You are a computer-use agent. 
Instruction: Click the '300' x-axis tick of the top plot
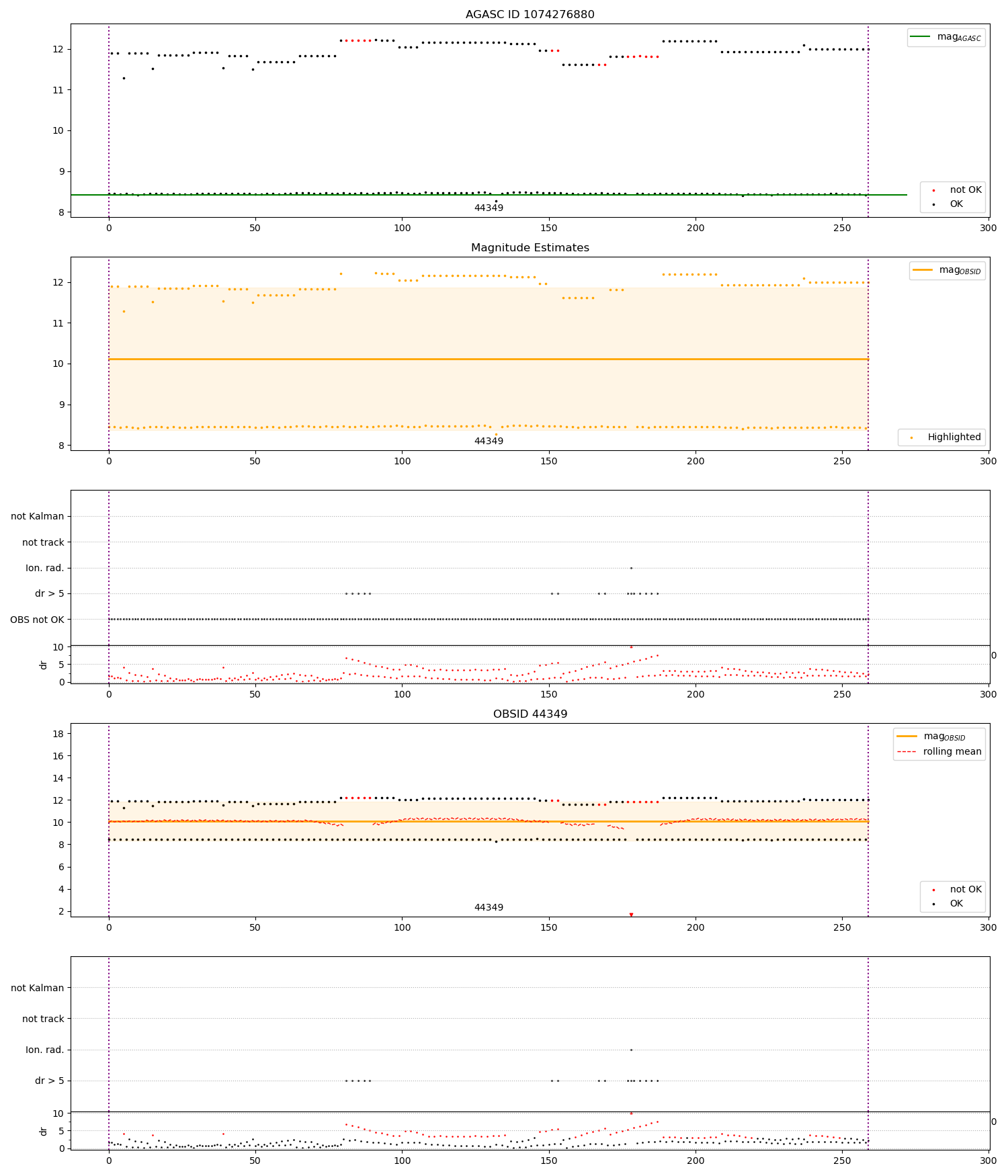click(x=989, y=228)
